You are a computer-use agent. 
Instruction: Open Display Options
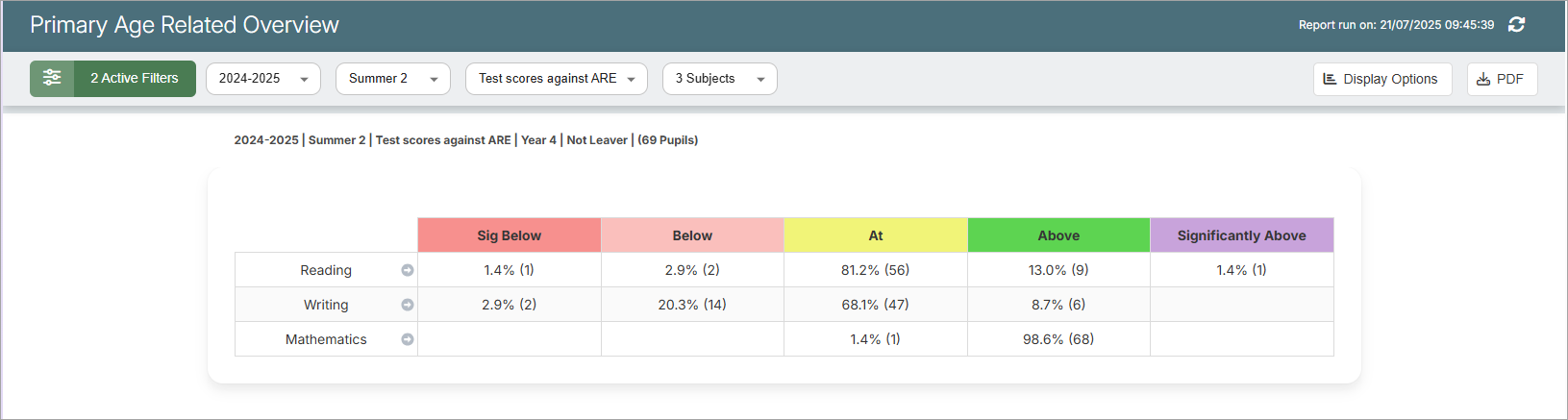pos(1381,79)
